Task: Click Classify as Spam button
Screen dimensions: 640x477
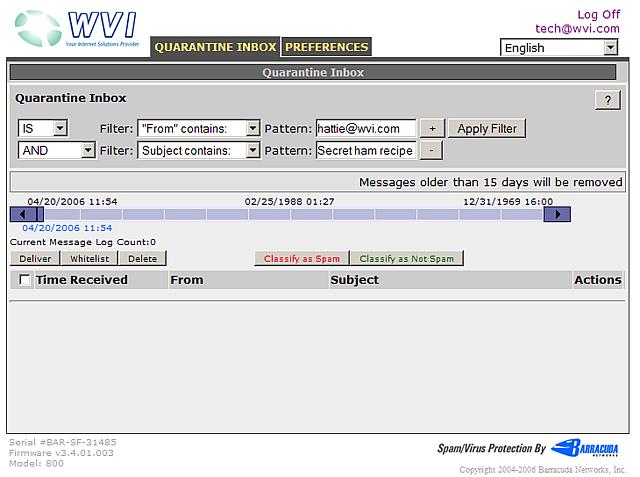Action: [x=302, y=259]
